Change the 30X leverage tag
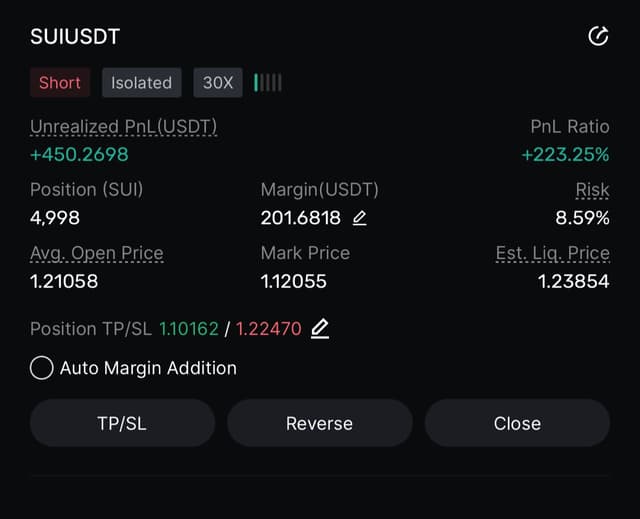The height and width of the screenshot is (519, 640). coord(218,83)
